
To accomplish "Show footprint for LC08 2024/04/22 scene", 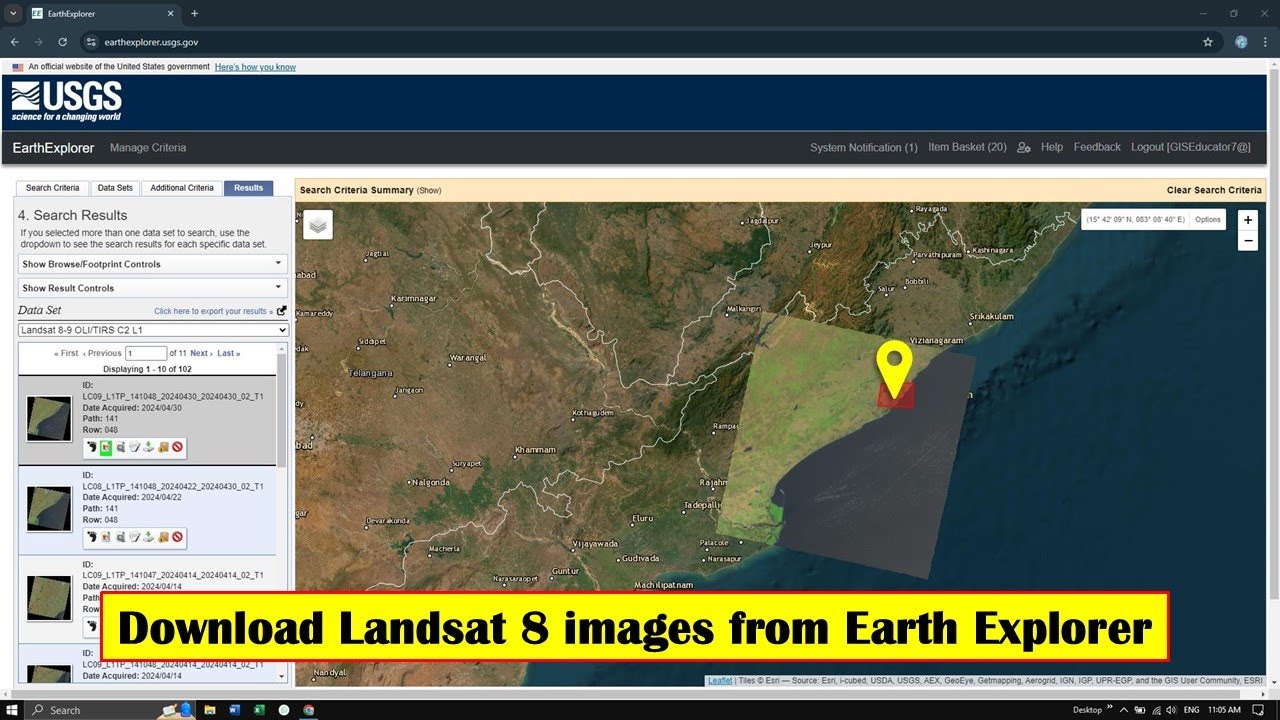I will (92, 537).
